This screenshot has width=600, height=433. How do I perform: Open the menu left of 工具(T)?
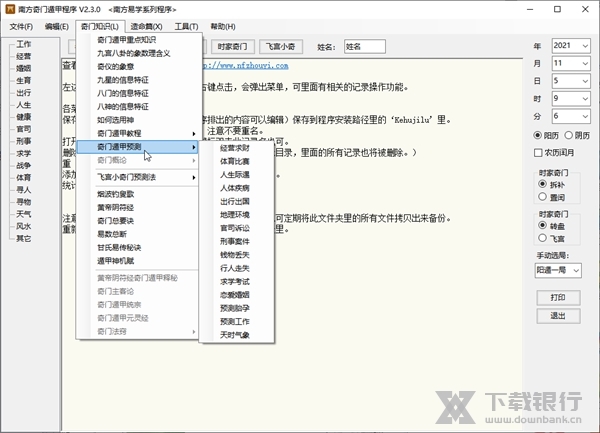[x=147, y=26]
